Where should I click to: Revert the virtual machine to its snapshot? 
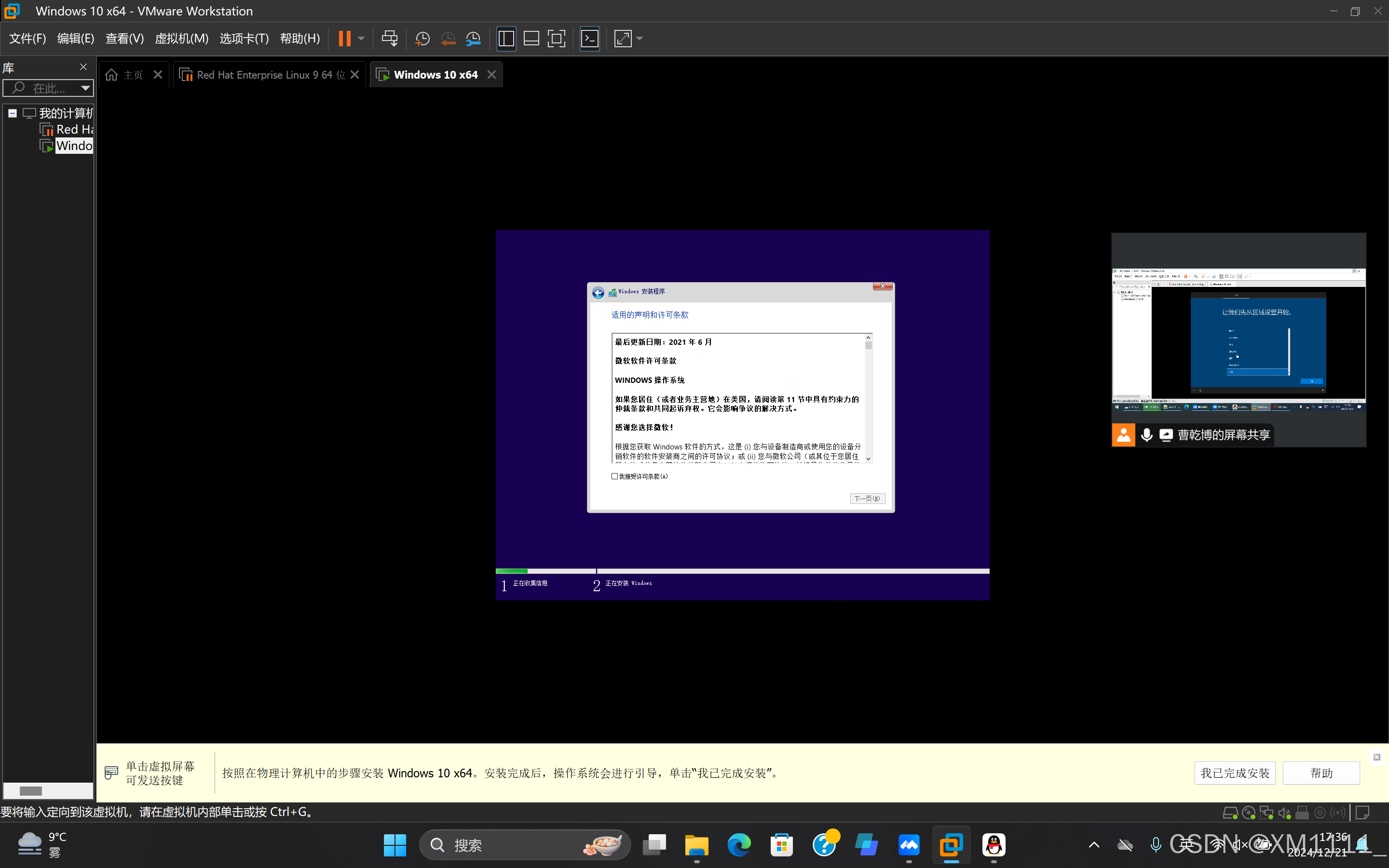[x=448, y=39]
